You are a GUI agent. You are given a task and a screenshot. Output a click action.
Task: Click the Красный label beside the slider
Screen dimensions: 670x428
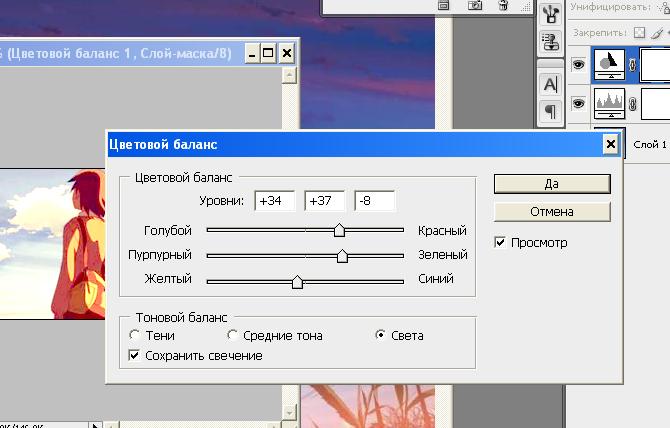pyautogui.click(x=442, y=231)
